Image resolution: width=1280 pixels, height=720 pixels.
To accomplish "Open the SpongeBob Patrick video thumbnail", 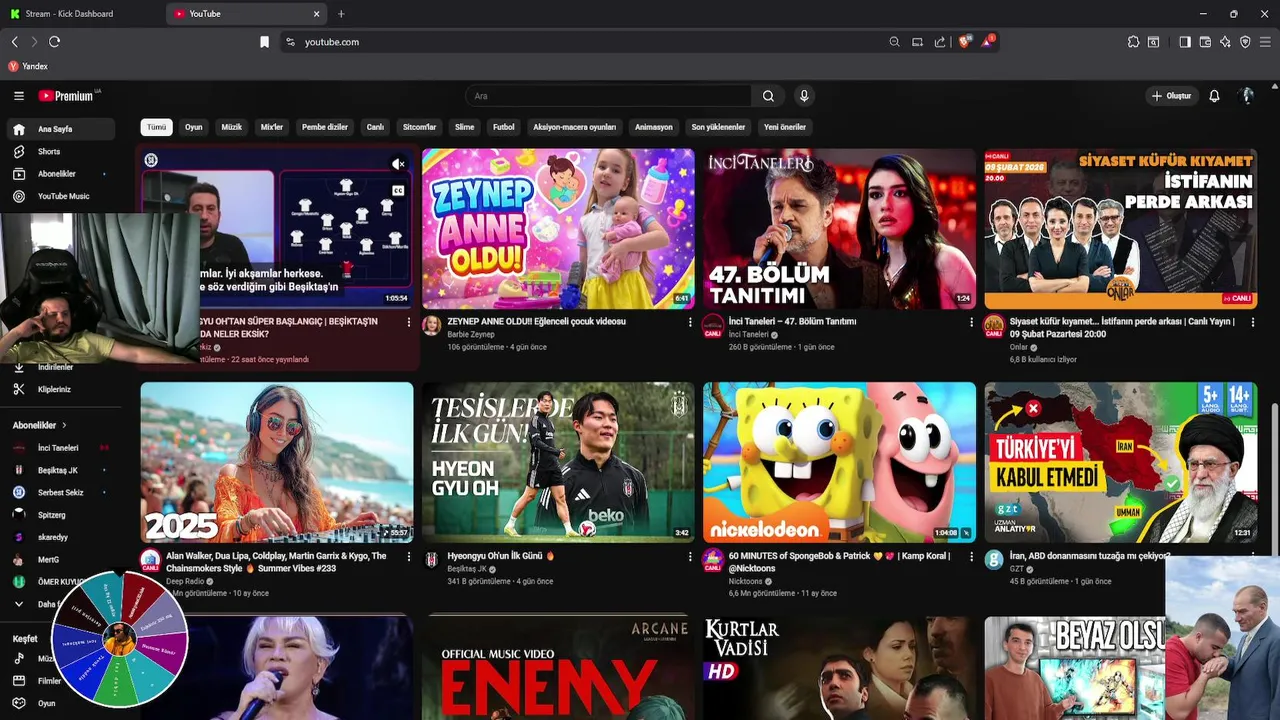I will click(839, 462).
